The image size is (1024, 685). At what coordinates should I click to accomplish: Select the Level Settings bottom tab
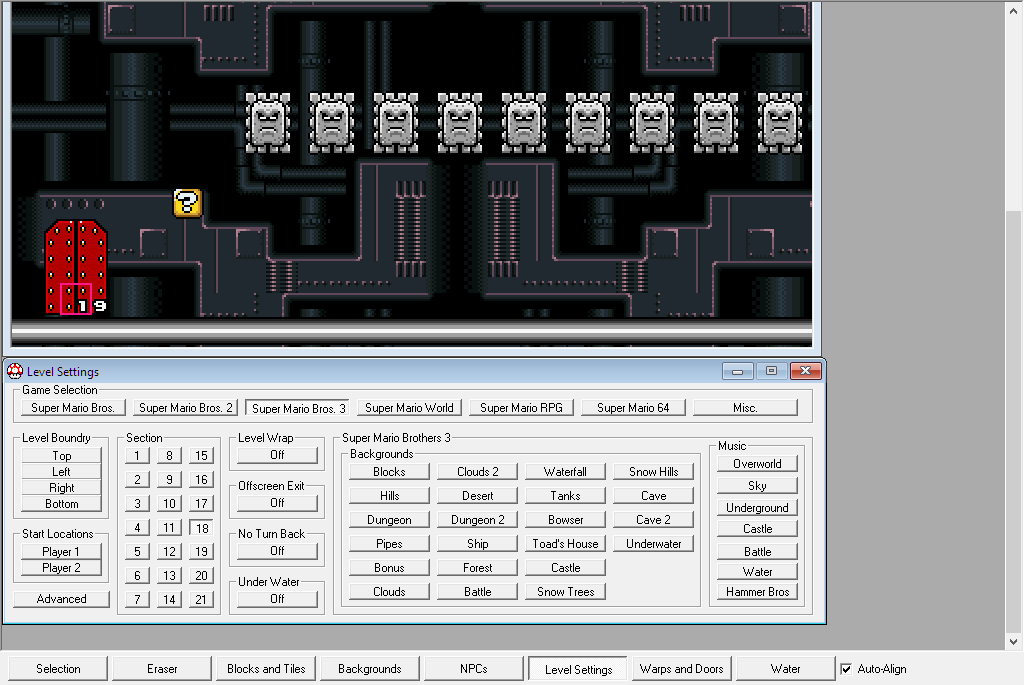point(578,669)
